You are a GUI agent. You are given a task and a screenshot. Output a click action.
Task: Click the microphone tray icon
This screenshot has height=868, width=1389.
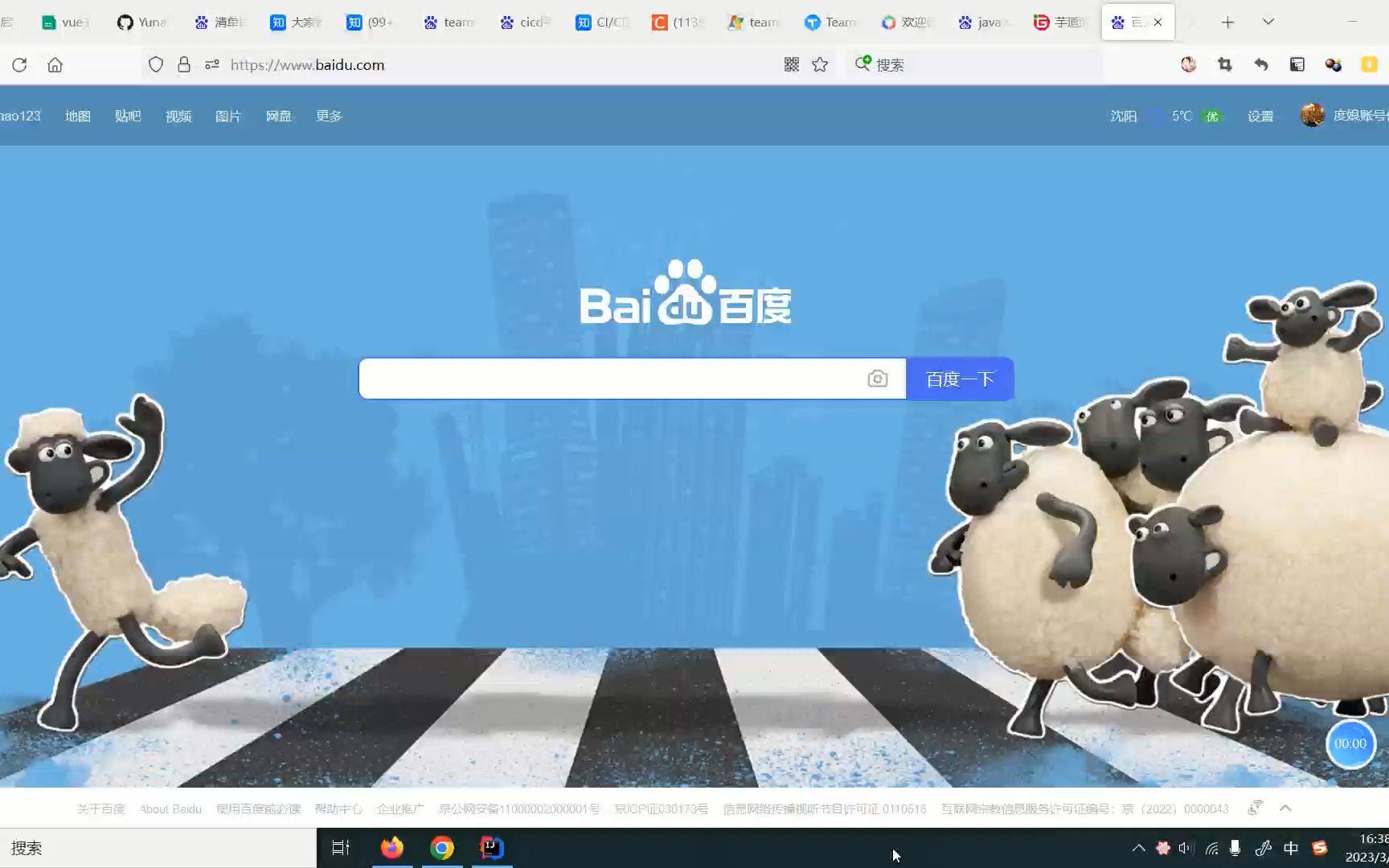[1235, 848]
